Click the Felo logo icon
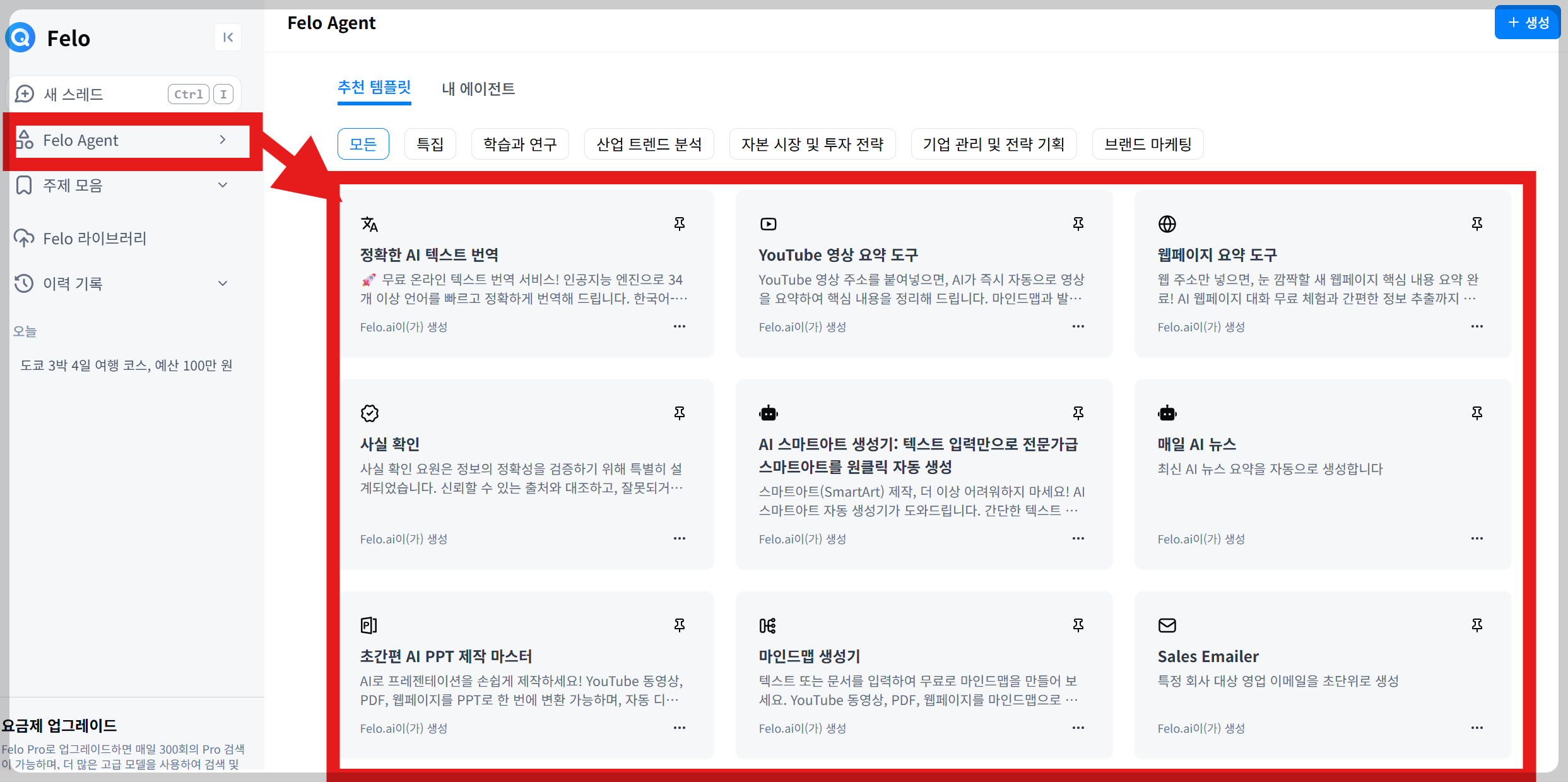The image size is (1568, 782). click(x=21, y=38)
